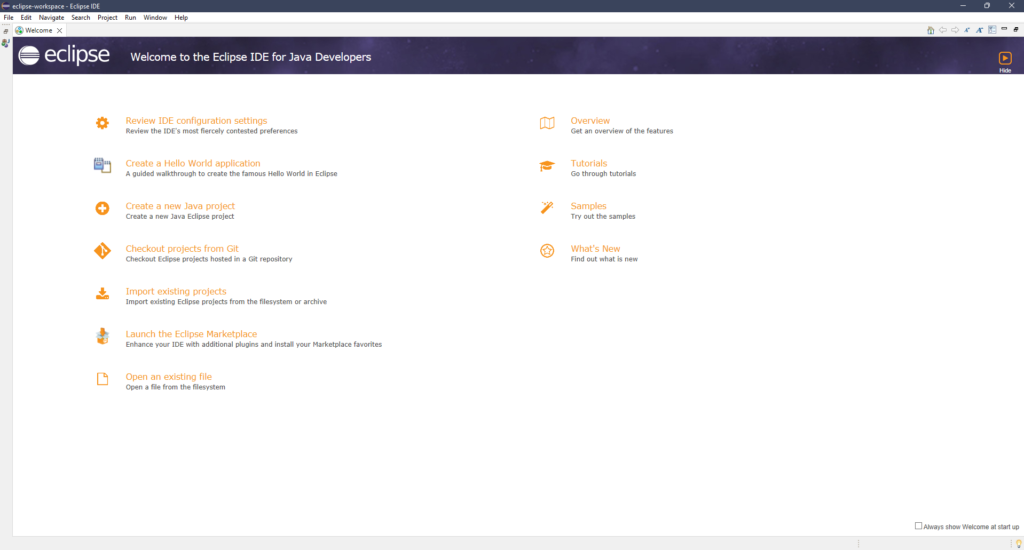This screenshot has height=550, width=1024.
Task: Click the magic wand Samples icon
Action: (547, 208)
